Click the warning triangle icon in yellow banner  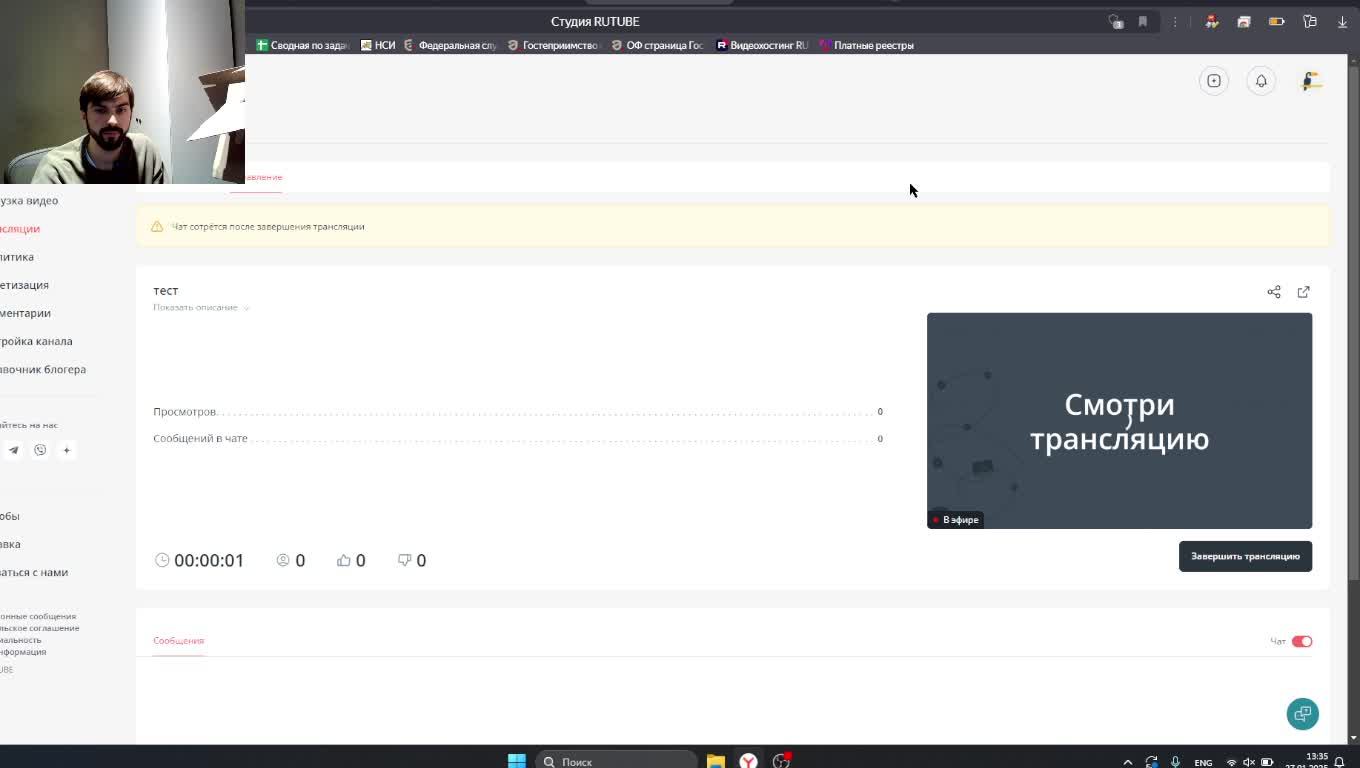pyautogui.click(x=157, y=227)
